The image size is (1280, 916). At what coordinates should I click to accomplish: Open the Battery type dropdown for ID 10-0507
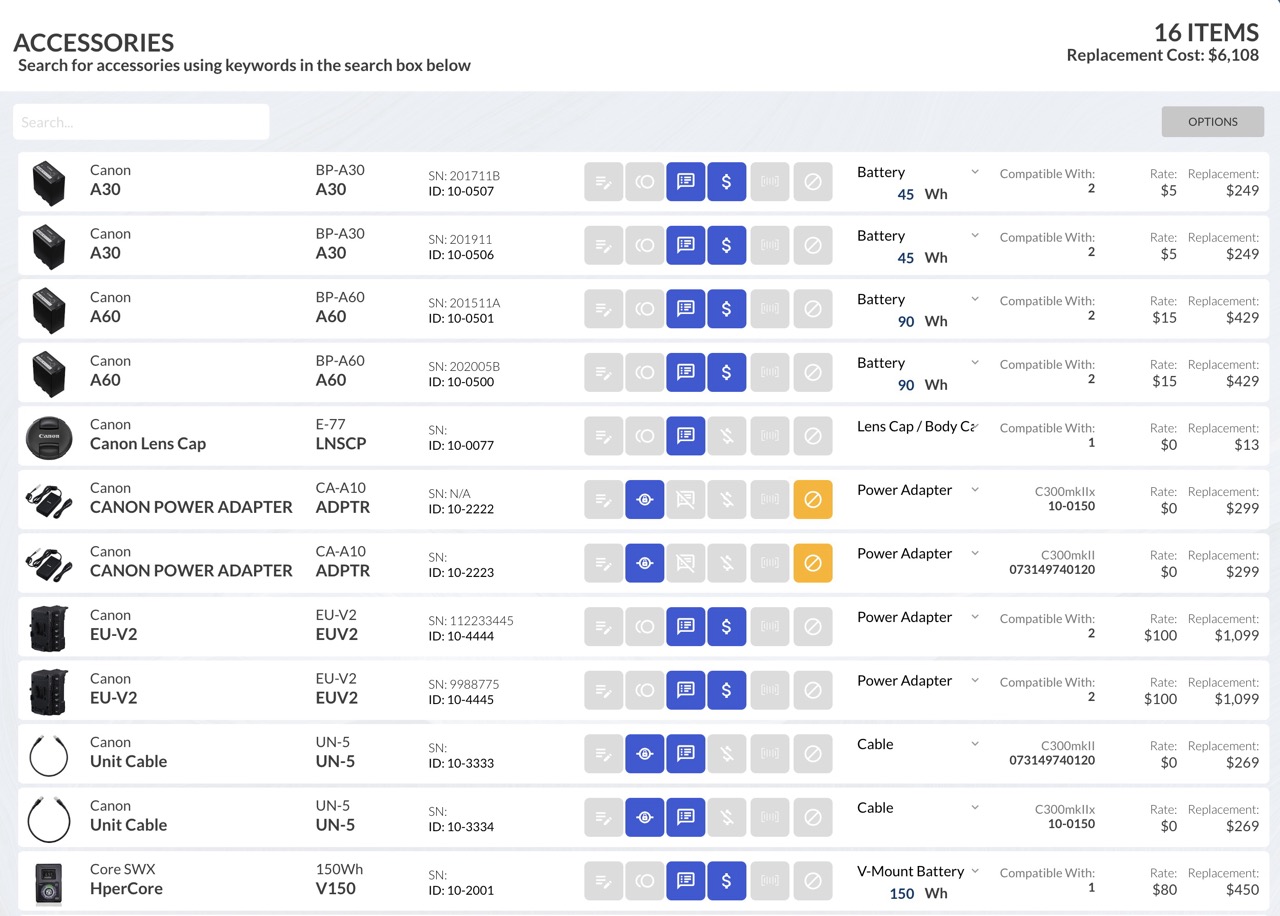[918, 172]
